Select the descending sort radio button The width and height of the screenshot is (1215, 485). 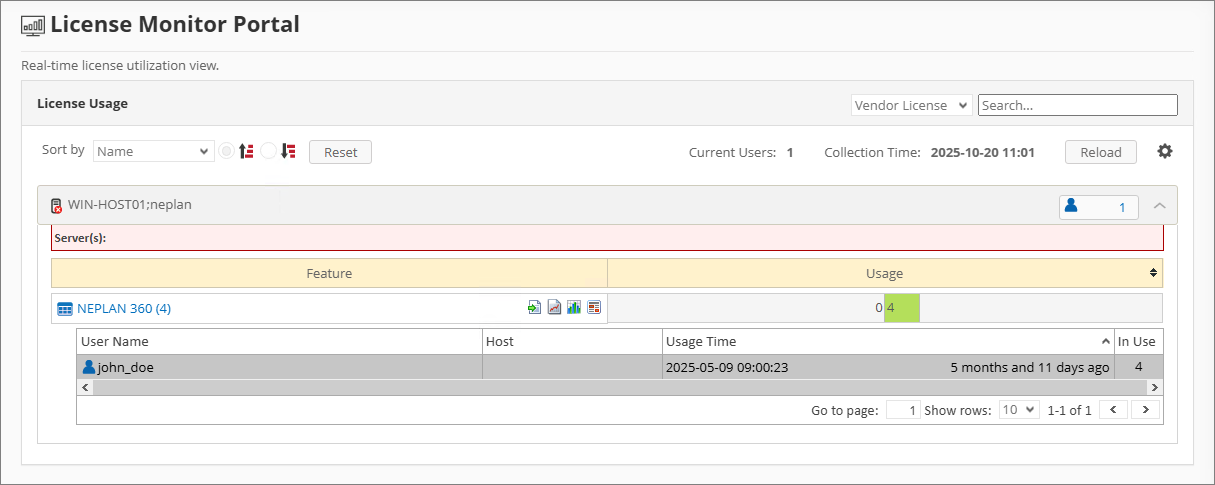(x=268, y=152)
